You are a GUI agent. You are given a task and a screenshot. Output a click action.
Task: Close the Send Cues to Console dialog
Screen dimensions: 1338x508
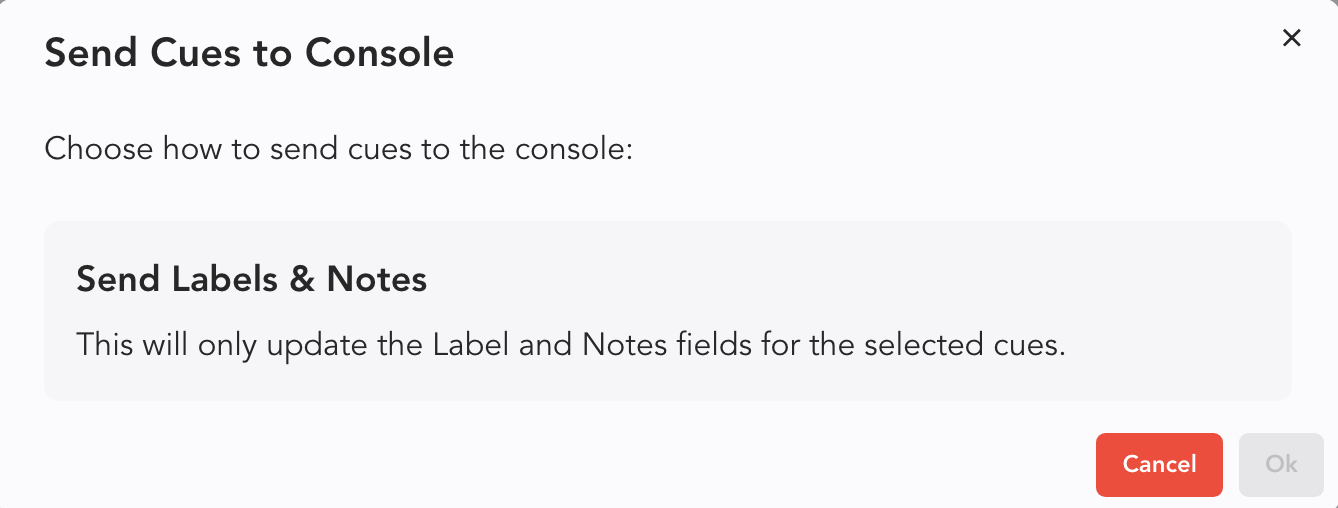pos(1291,38)
